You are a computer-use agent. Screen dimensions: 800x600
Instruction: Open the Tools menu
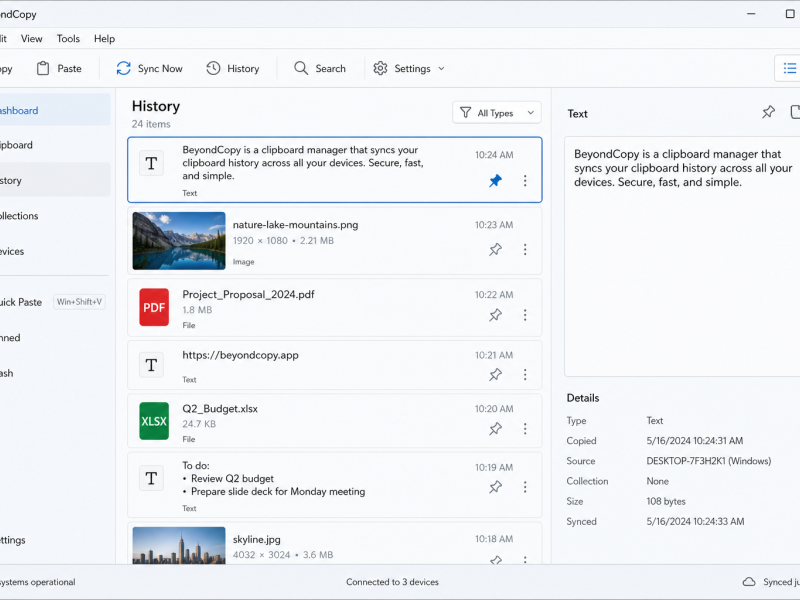click(68, 39)
